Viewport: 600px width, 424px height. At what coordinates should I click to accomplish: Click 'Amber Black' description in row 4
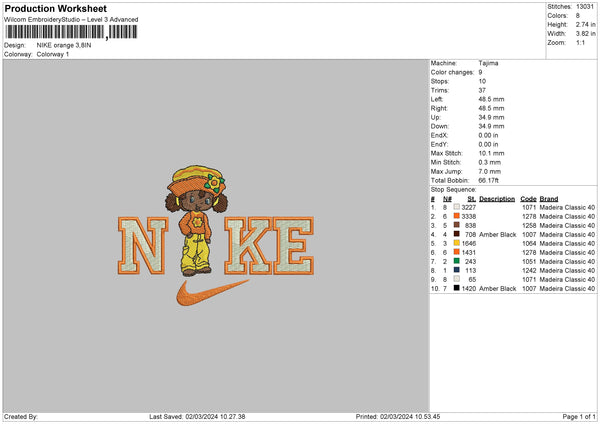pyautogui.click(x=498, y=234)
